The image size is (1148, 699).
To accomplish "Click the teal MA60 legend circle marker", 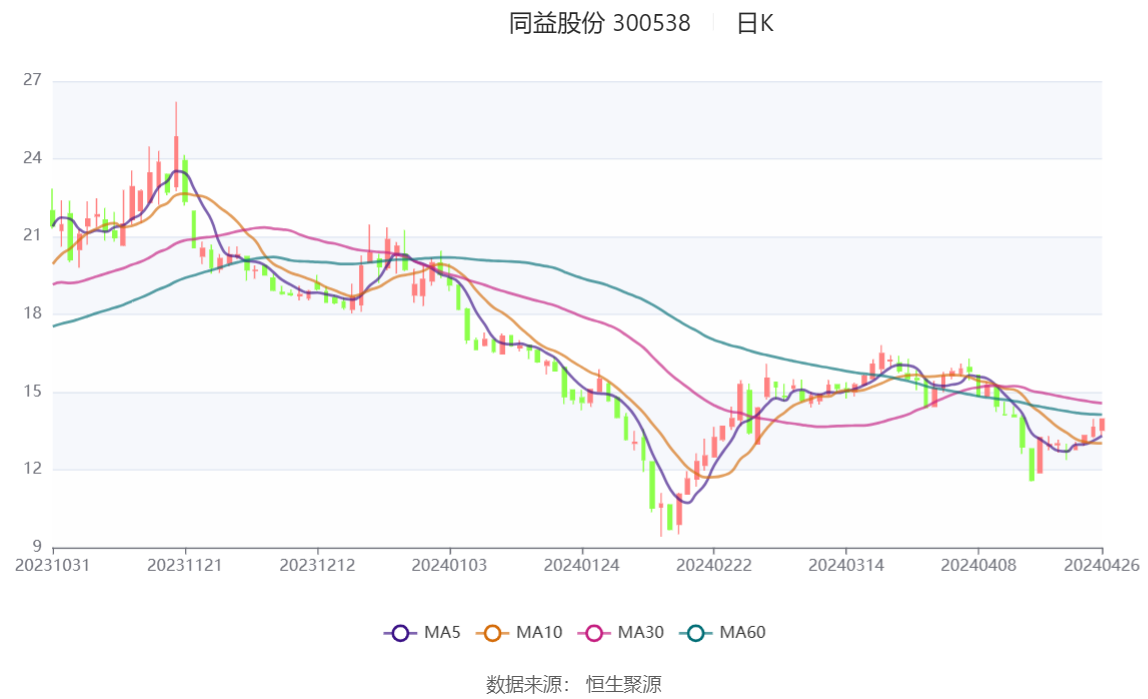I will [x=697, y=633].
